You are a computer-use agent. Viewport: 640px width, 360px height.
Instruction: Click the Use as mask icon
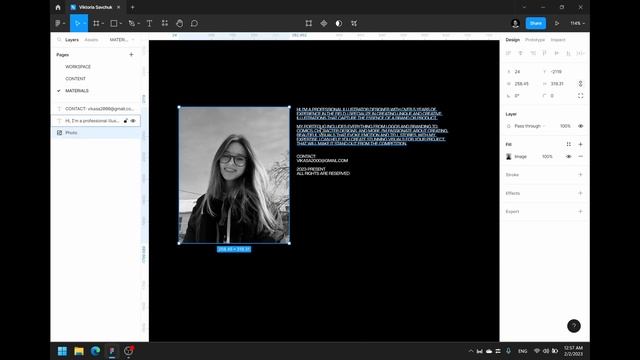339,23
